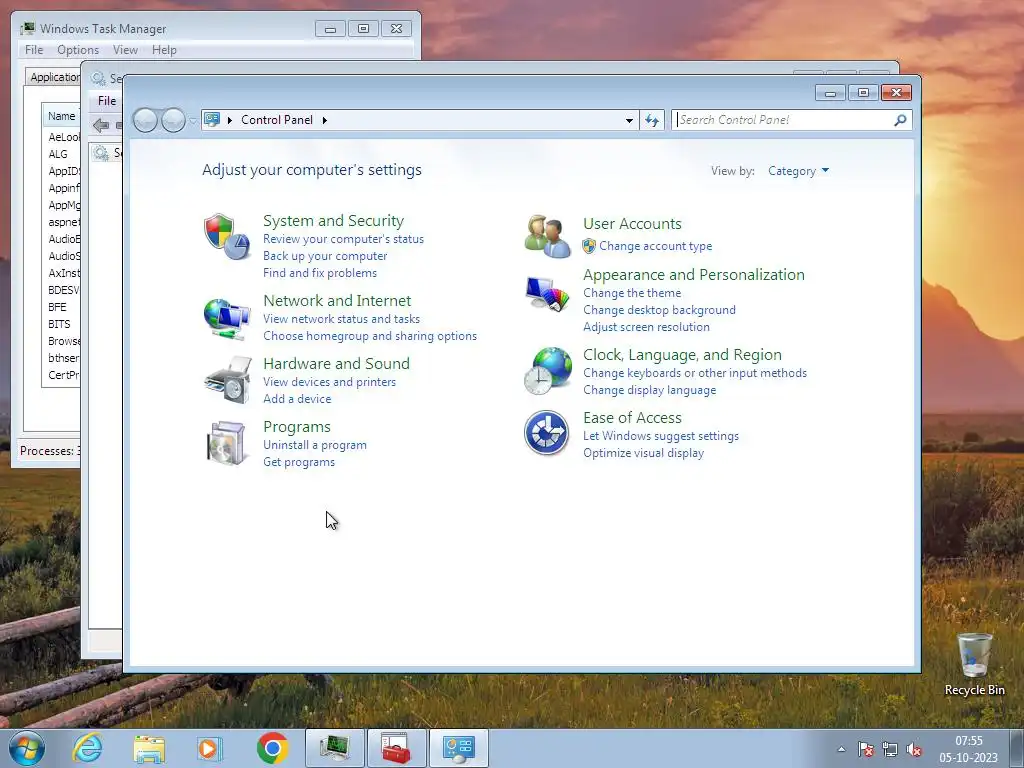Open the Options menu in Task Manager
This screenshot has height=768, width=1024.
[78, 50]
